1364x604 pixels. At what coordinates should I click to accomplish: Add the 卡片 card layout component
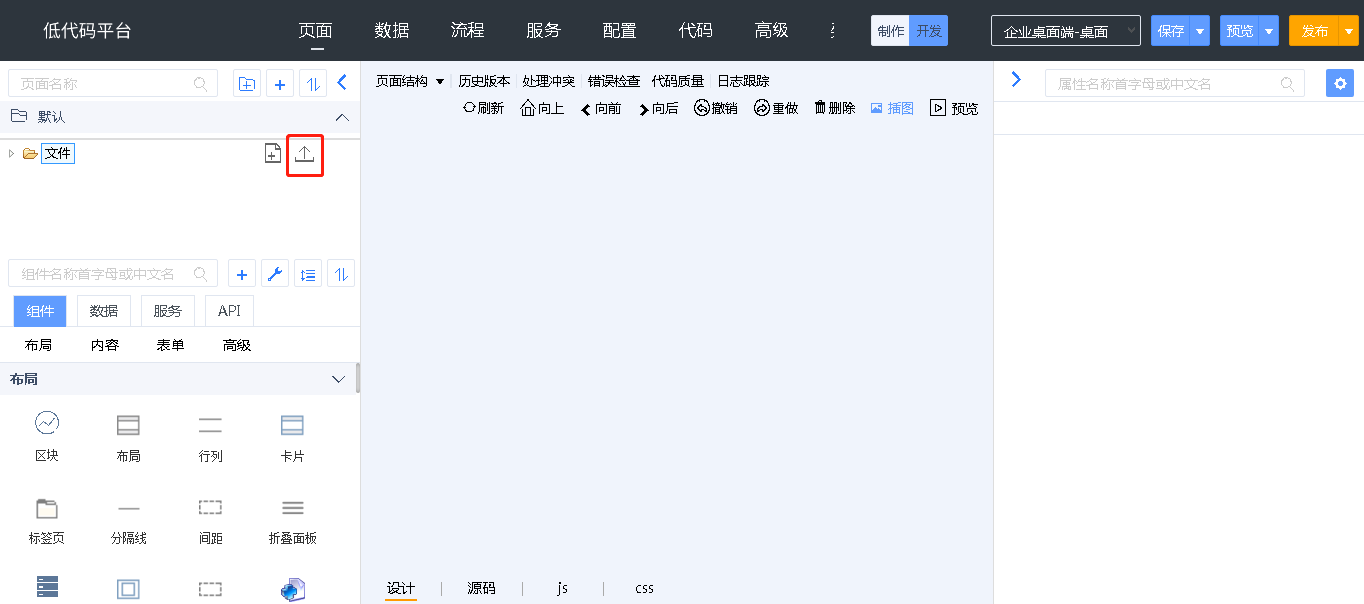292,437
